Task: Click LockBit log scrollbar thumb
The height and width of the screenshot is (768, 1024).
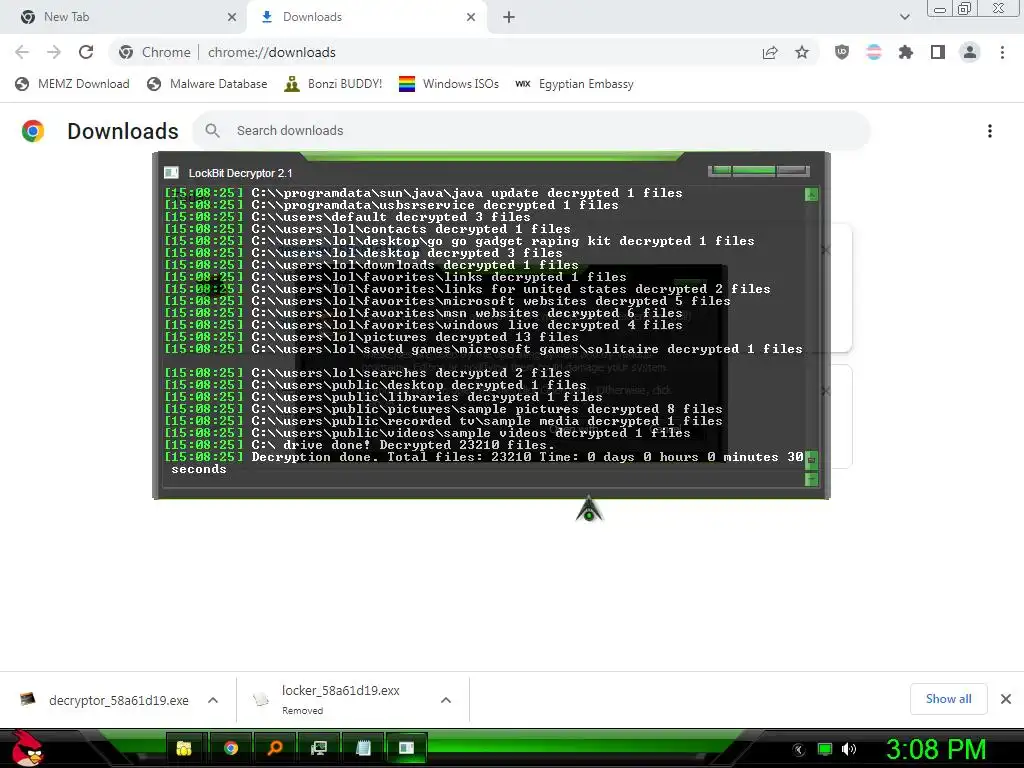Action: [x=811, y=459]
